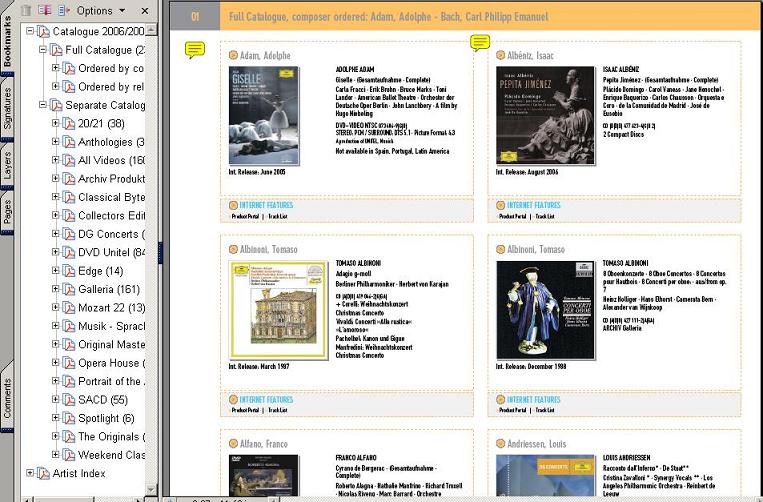763x502 pixels.
Task: Select the DVD Unitel bookmark
Action: tap(111, 252)
